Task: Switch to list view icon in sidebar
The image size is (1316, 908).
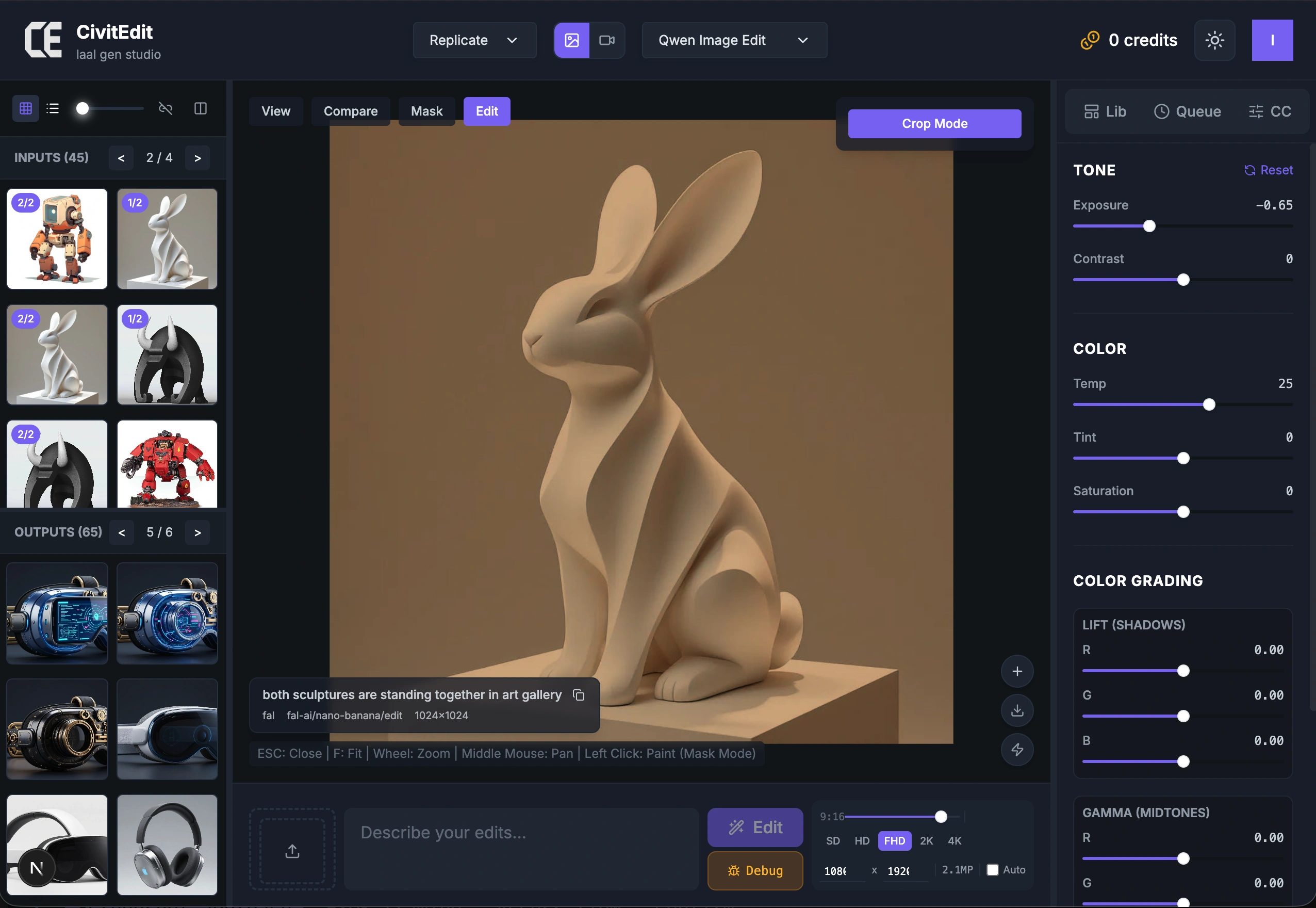Action: tap(53, 108)
